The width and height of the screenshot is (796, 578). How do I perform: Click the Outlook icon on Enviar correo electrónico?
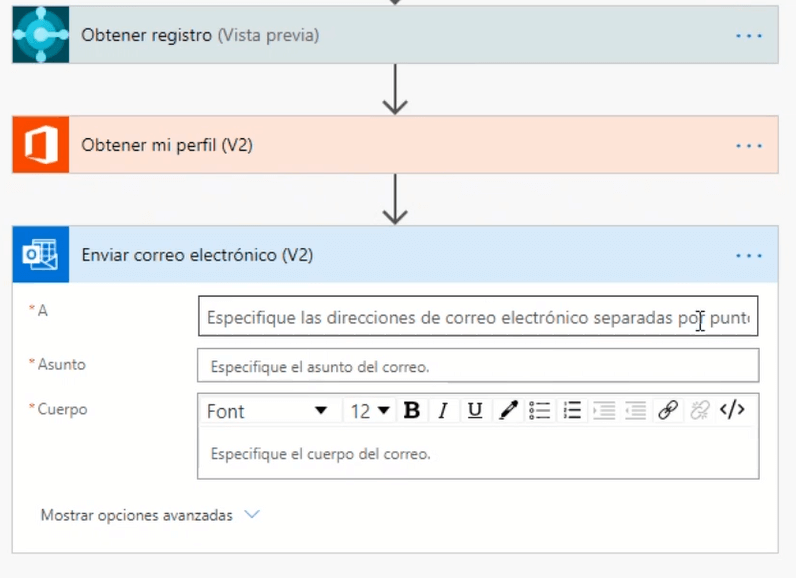41,255
